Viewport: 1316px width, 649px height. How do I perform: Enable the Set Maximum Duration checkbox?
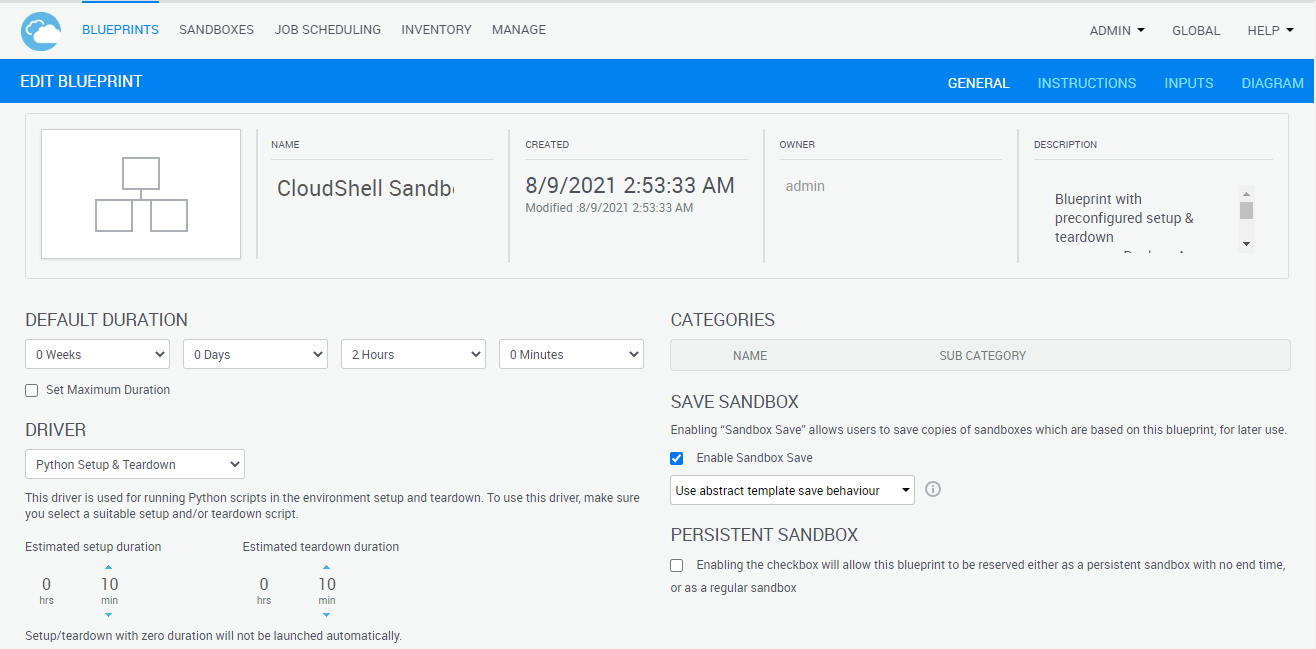(32, 390)
